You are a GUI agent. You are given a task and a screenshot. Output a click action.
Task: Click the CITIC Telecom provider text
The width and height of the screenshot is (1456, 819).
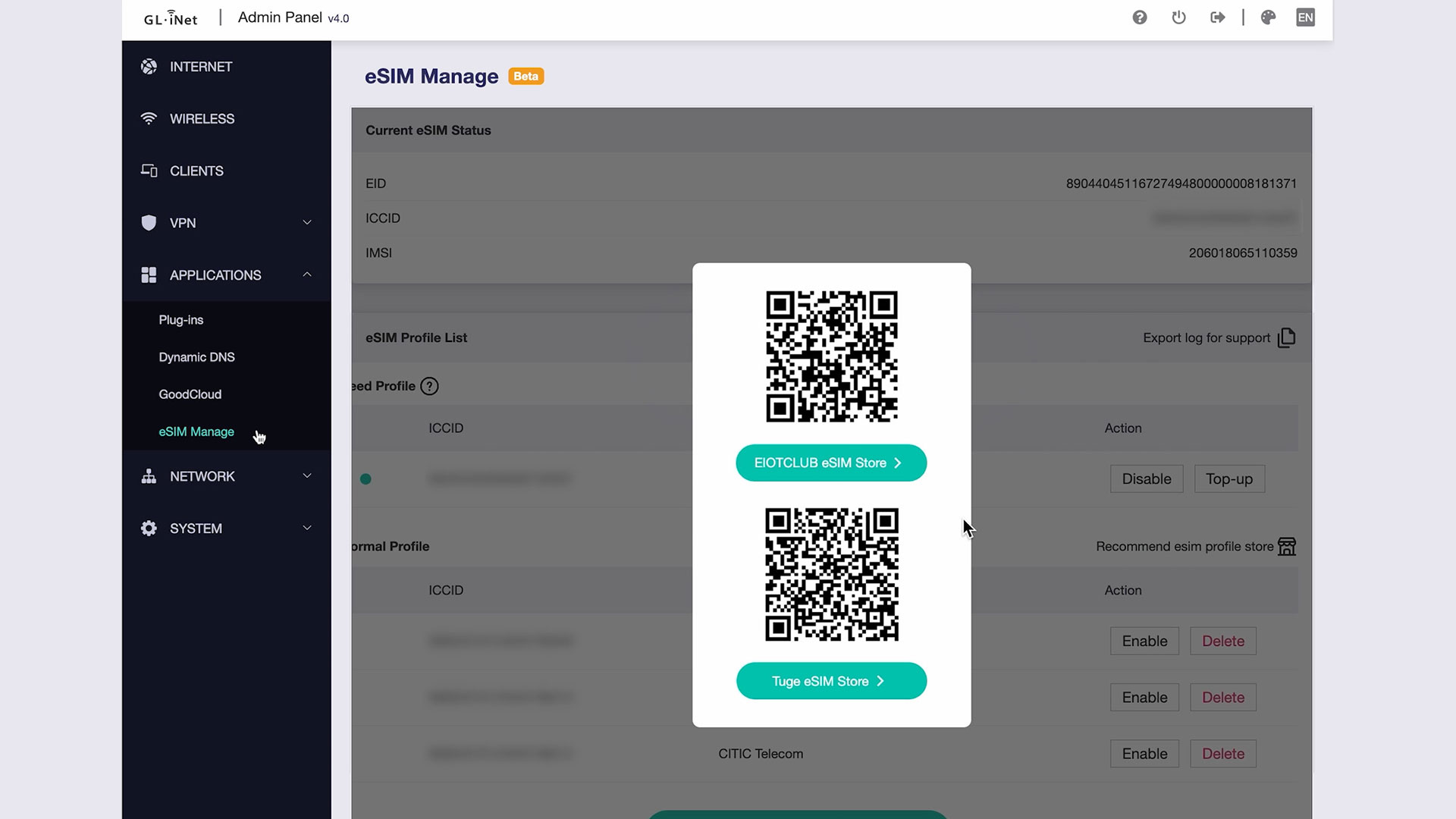761,754
